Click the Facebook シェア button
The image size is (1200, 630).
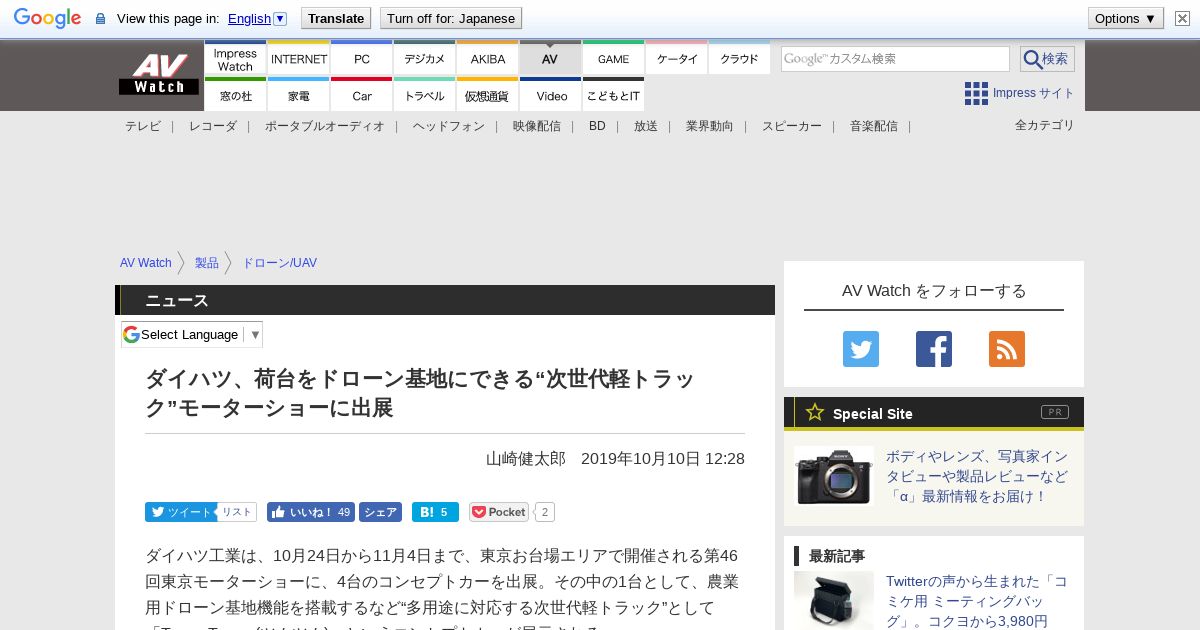coord(380,512)
